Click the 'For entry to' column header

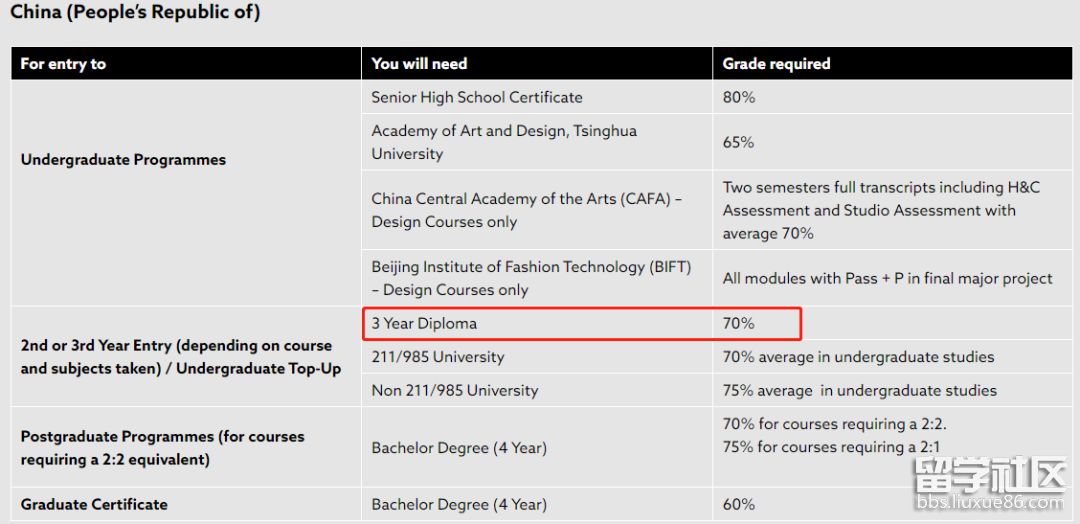click(x=63, y=64)
